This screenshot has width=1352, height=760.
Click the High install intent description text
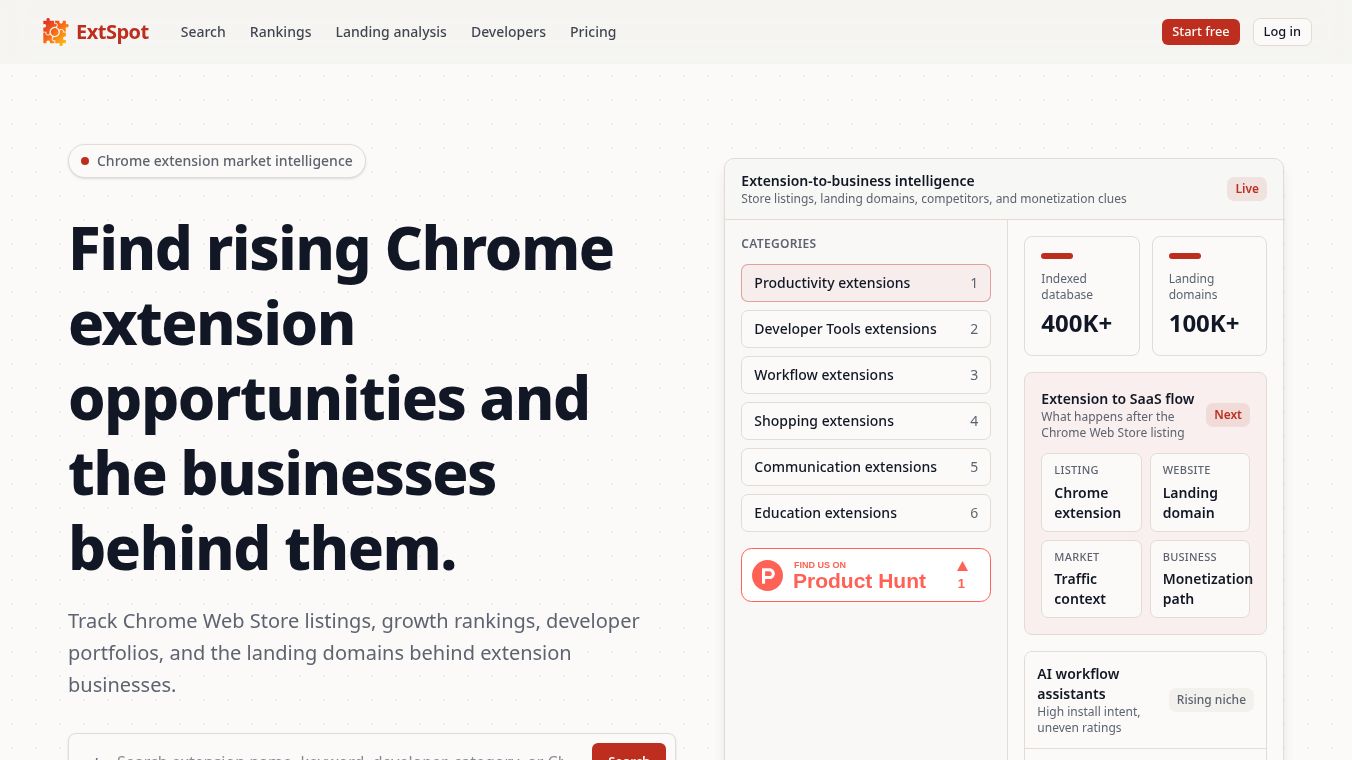(x=1089, y=720)
